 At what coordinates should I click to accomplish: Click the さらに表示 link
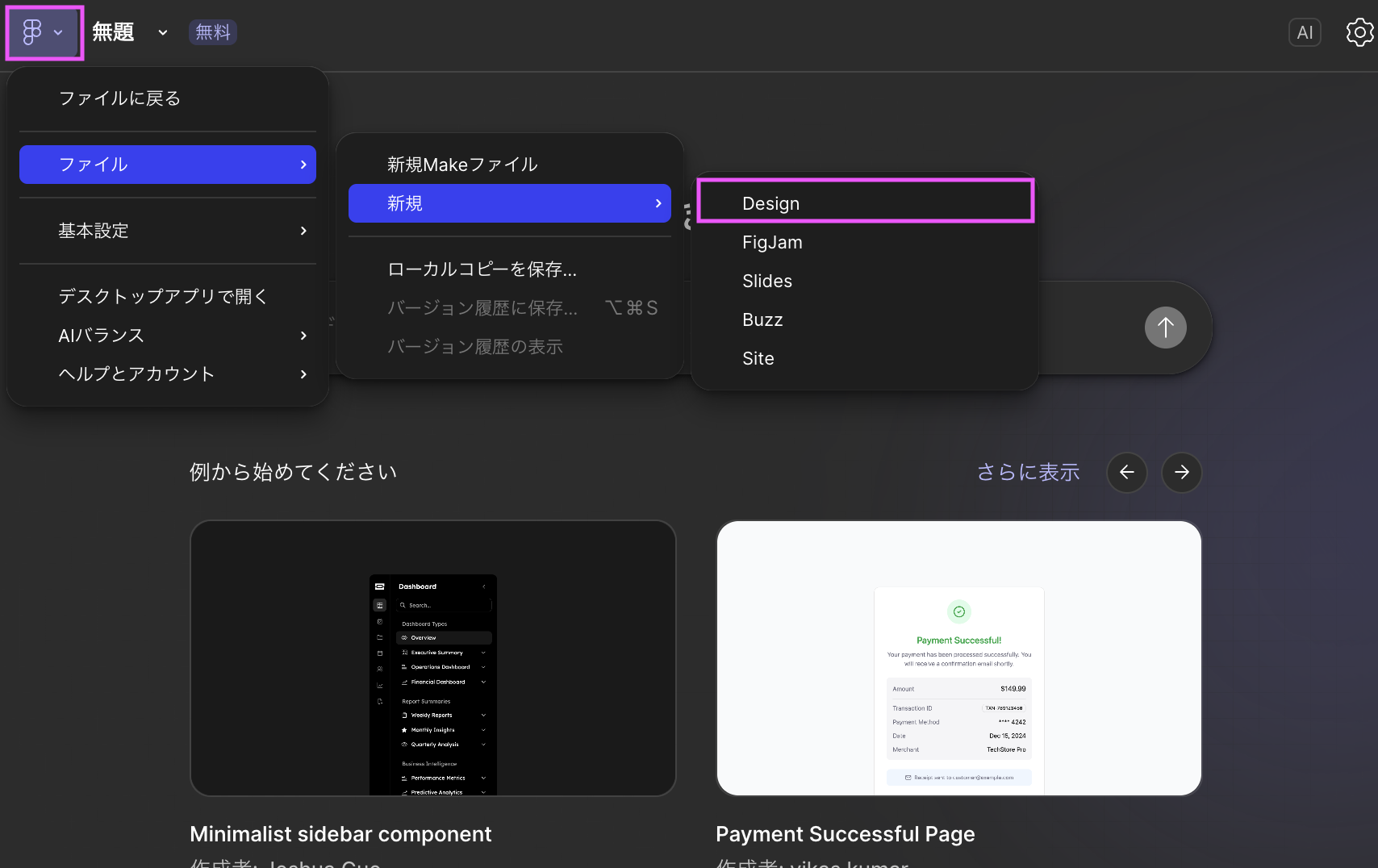pyautogui.click(x=1028, y=472)
